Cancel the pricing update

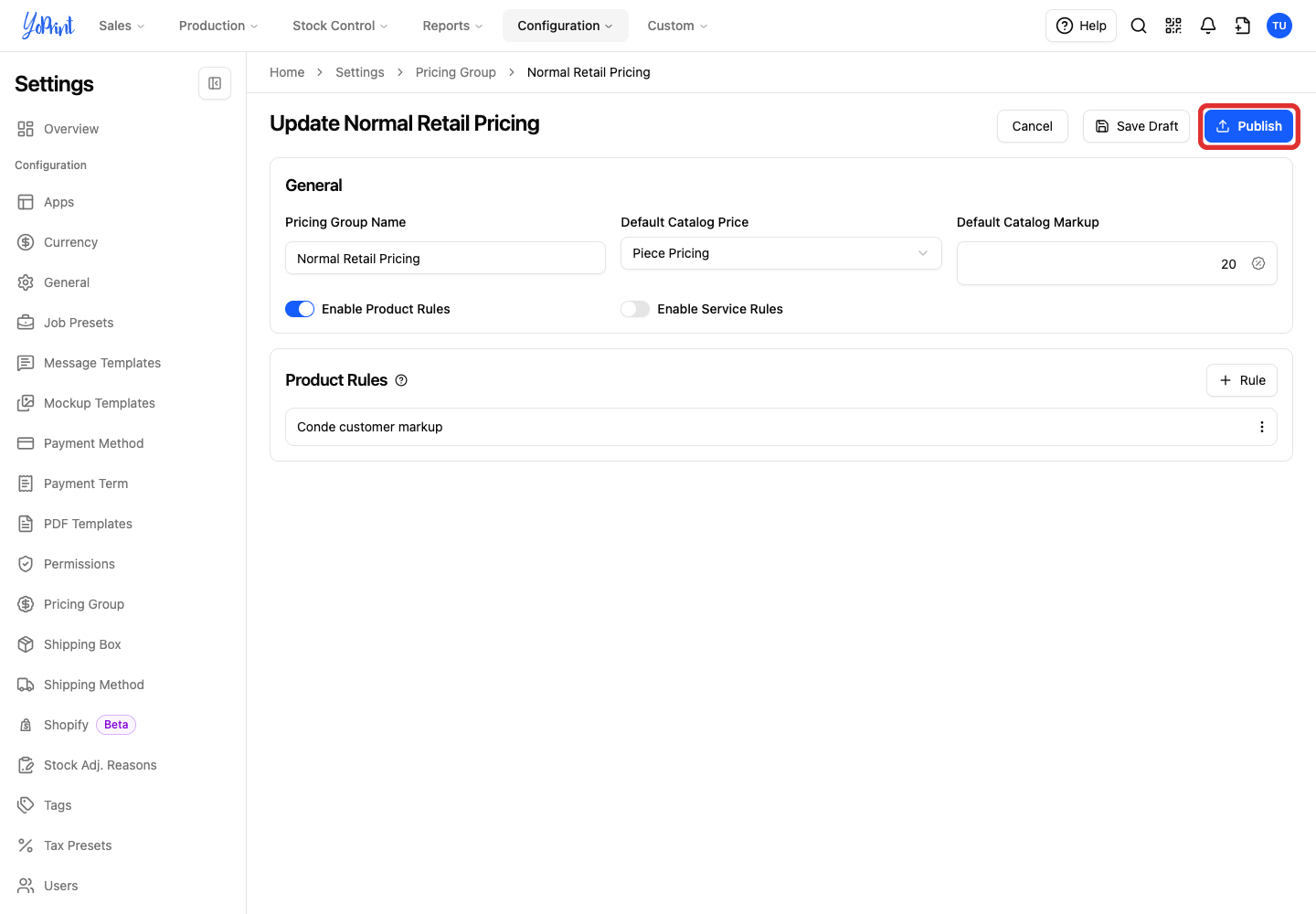pos(1032,126)
